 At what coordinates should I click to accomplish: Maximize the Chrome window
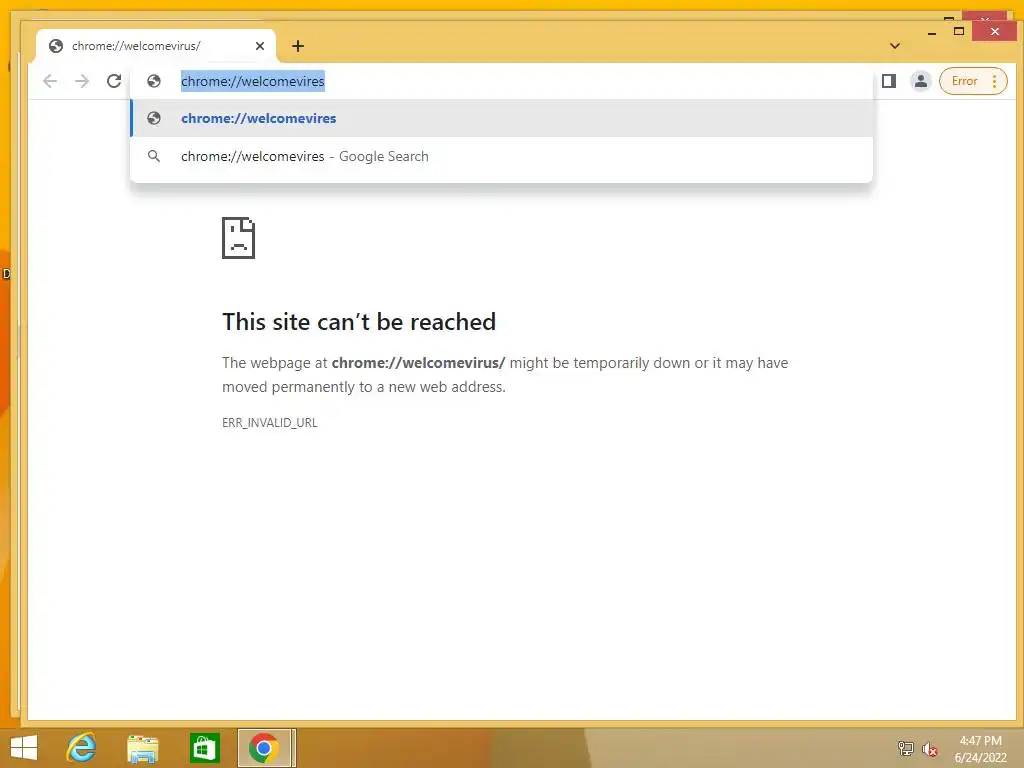pos(959,31)
